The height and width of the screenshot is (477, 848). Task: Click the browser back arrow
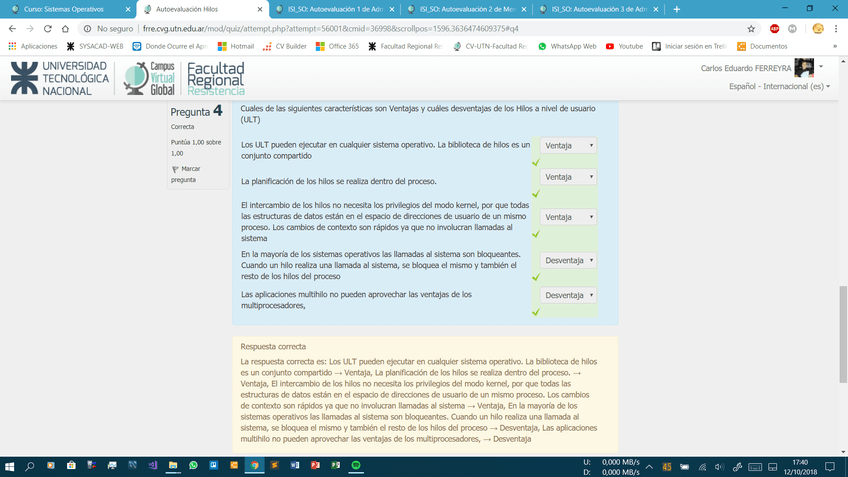click(13, 29)
